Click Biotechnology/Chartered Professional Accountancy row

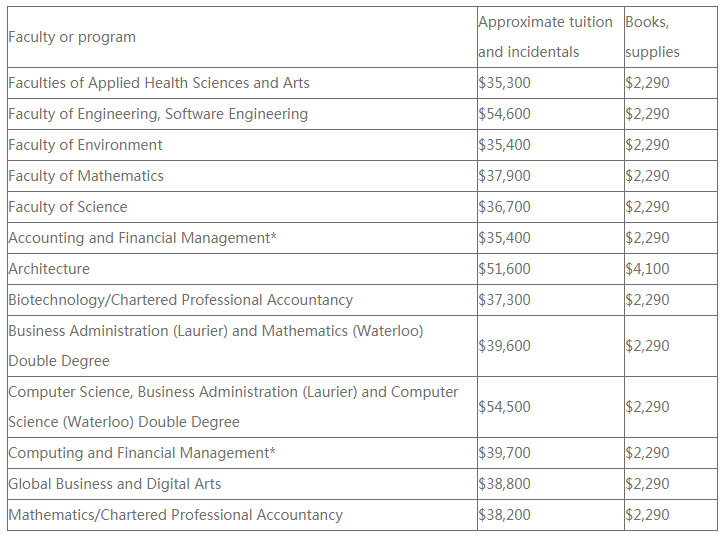tap(181, 300)
